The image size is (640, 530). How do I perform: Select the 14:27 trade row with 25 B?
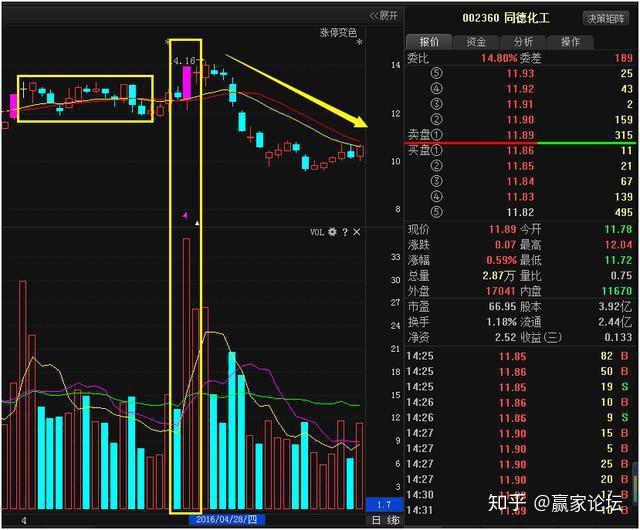click(519, 464)
